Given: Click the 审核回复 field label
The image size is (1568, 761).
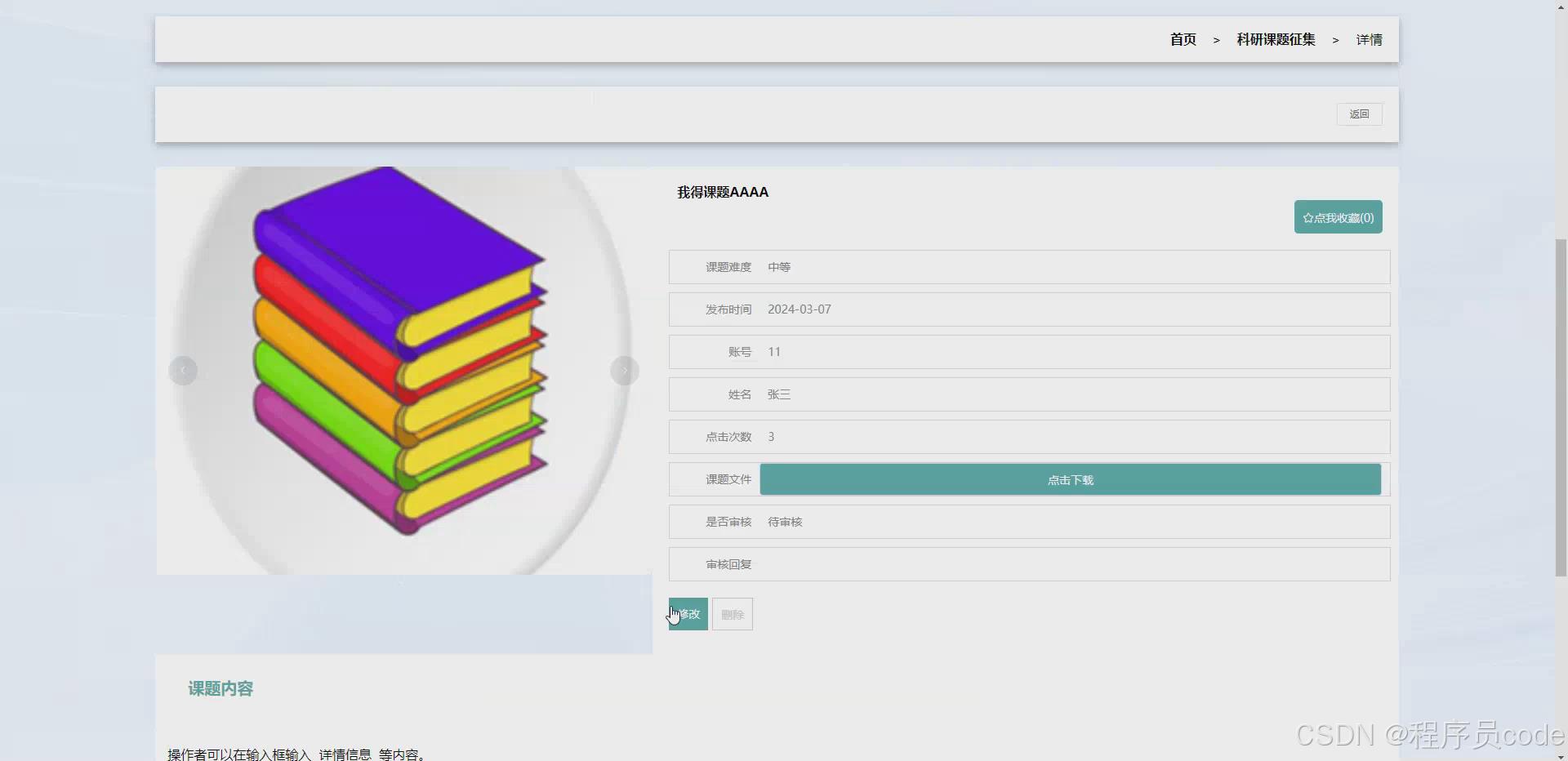Looking at the screenshot, I should tap(728, 564).
